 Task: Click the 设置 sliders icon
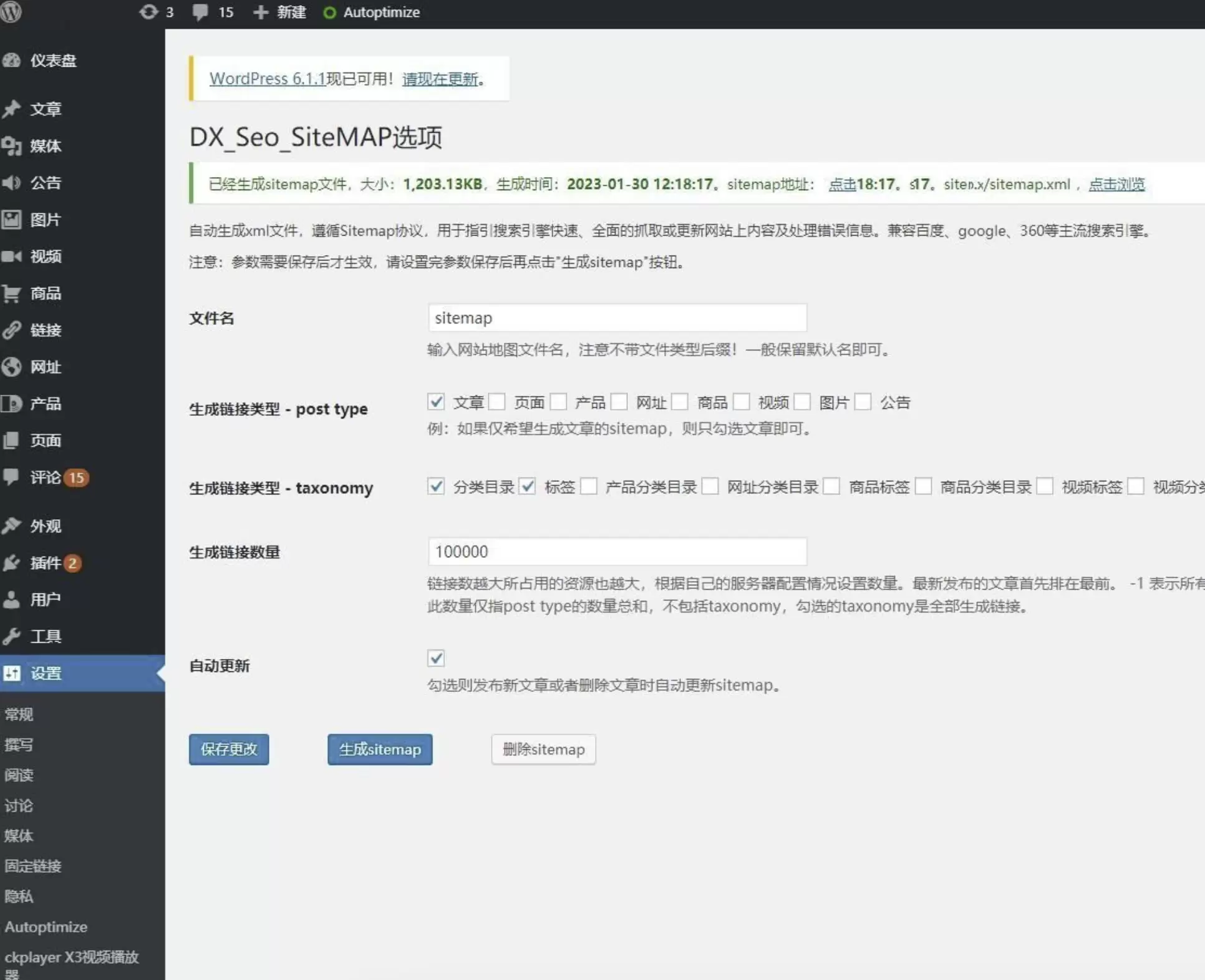click(x=11, y=673)
